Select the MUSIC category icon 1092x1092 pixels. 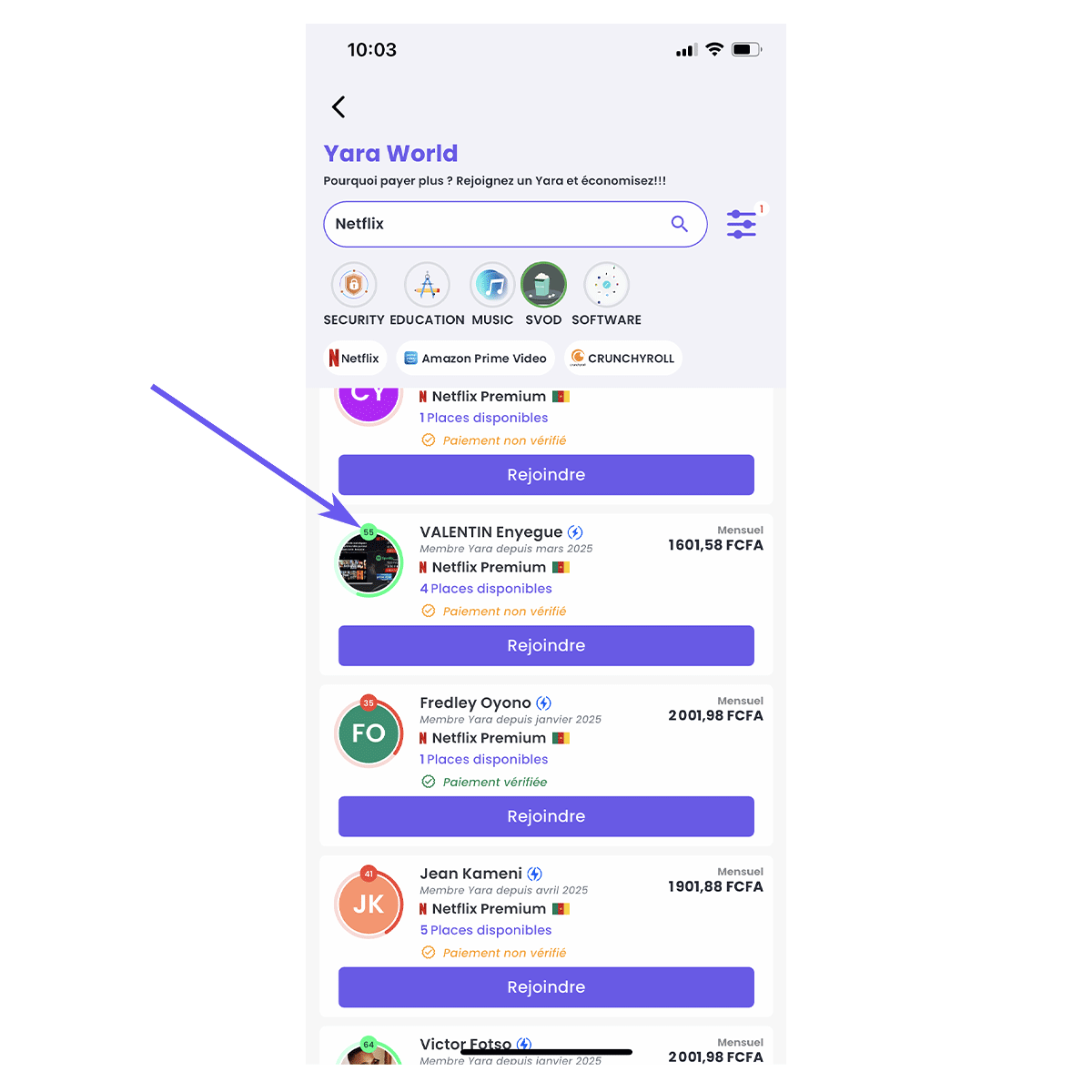coord(492,285)
